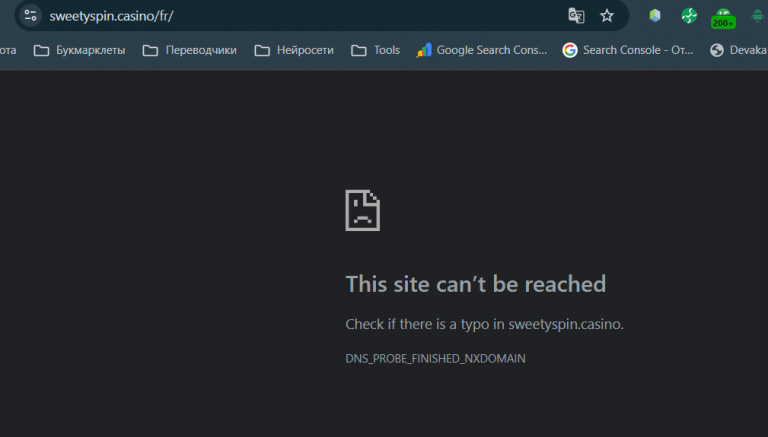
Task: Click the 'Check if there is a typo' message
Action: [x=484, y=324]
